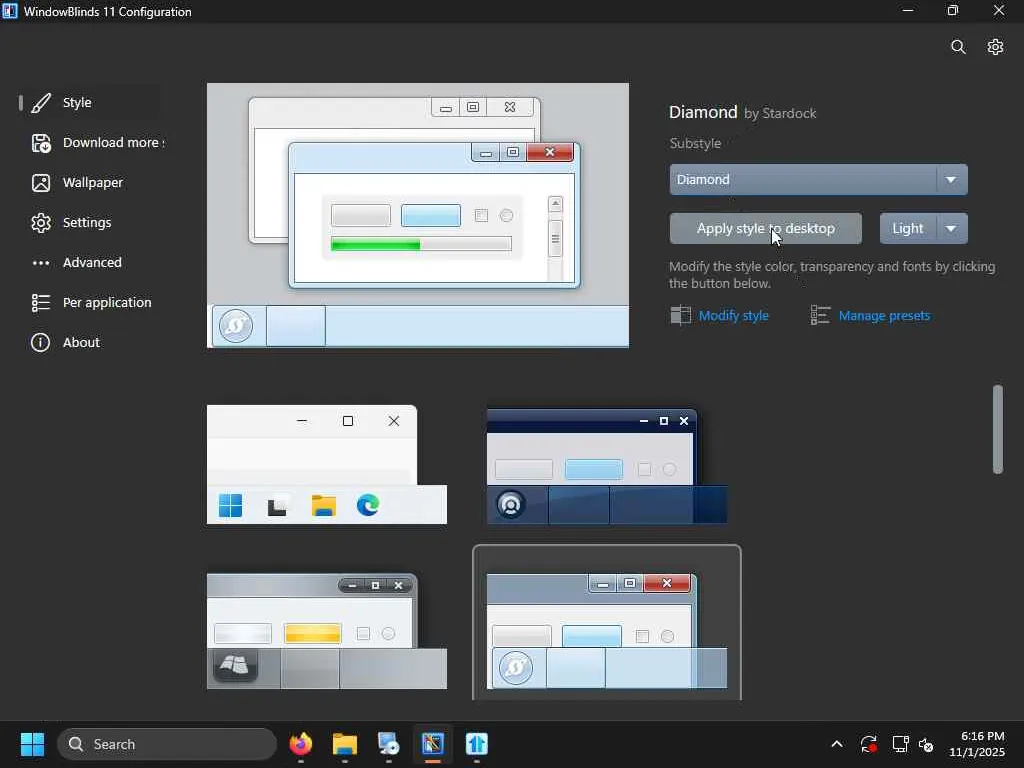Viewport: 1024px width, 768px height.
Task: Click the taskbar Search box
Action: tap(167, 744)
